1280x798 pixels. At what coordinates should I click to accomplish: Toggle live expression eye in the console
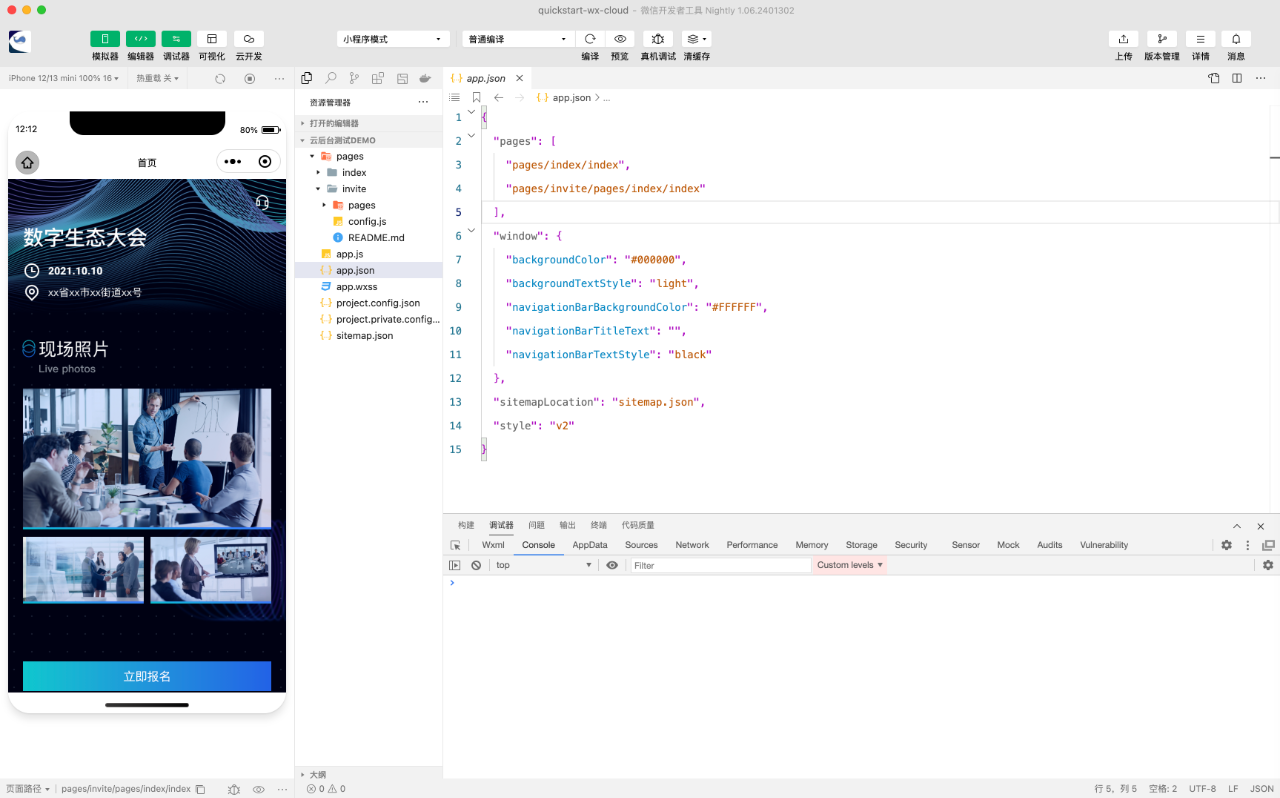[612, 565]
